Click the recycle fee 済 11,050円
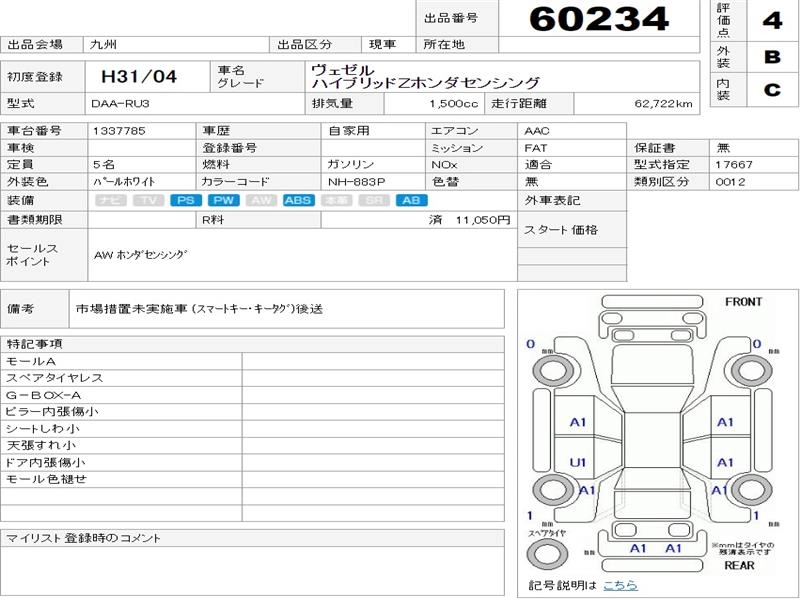800x600 pixels. [469, 220]
